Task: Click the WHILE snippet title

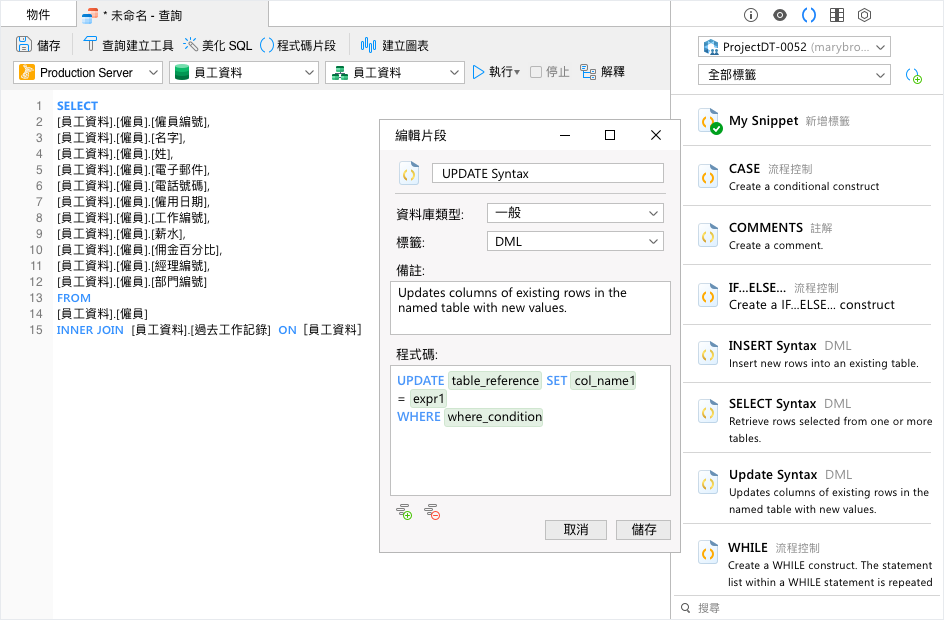Action: pos(748,547)
